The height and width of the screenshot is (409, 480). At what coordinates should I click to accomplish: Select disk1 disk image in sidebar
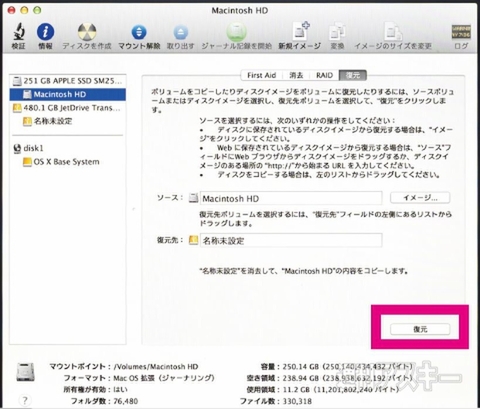pos(68,148)
